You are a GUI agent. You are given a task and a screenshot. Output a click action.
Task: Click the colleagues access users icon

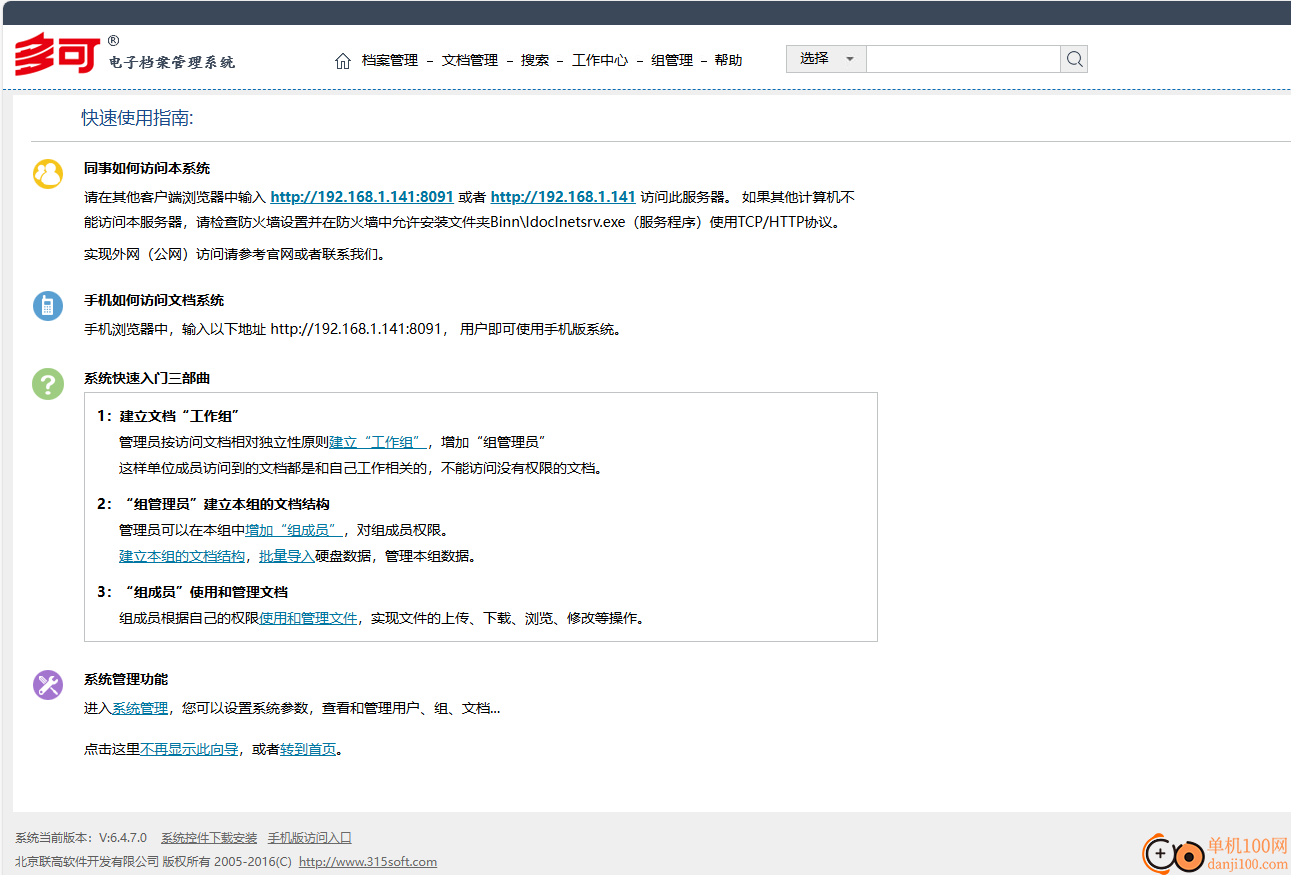click(x=48, y=173)
